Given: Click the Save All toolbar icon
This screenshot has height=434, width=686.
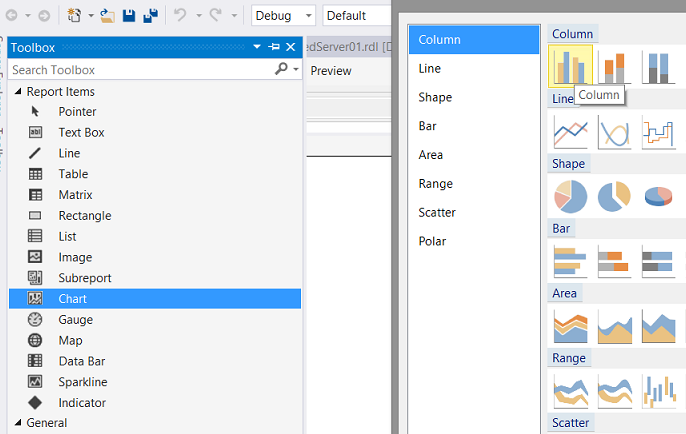Looking at the screenshot, I should [x=150, y=16].
